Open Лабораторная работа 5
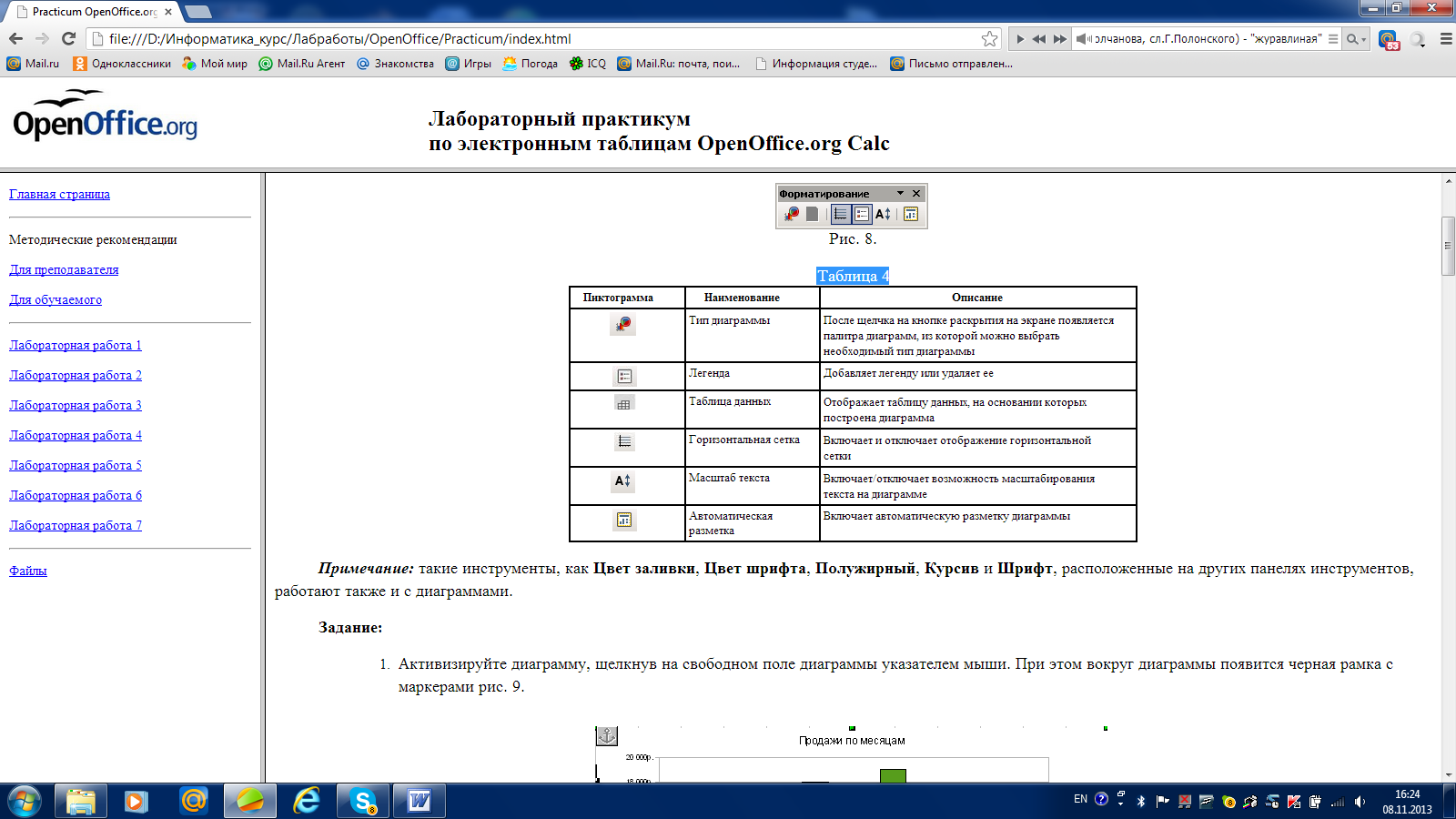This screenshot has height=819, width=1456. pos(76,465)
